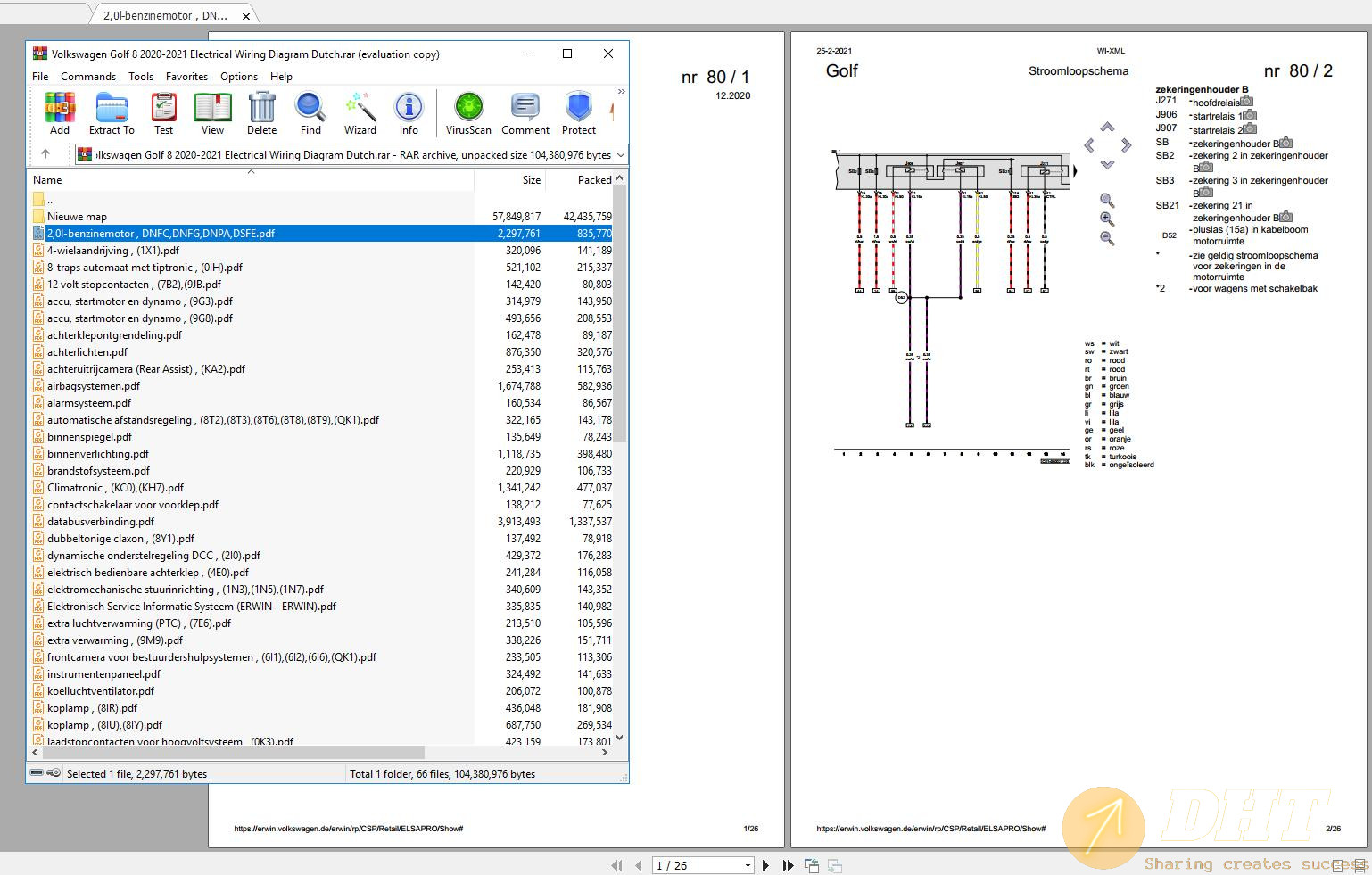1372x875 pixels.
Task: Open the Help menu
Action: (x=281, y=77)
